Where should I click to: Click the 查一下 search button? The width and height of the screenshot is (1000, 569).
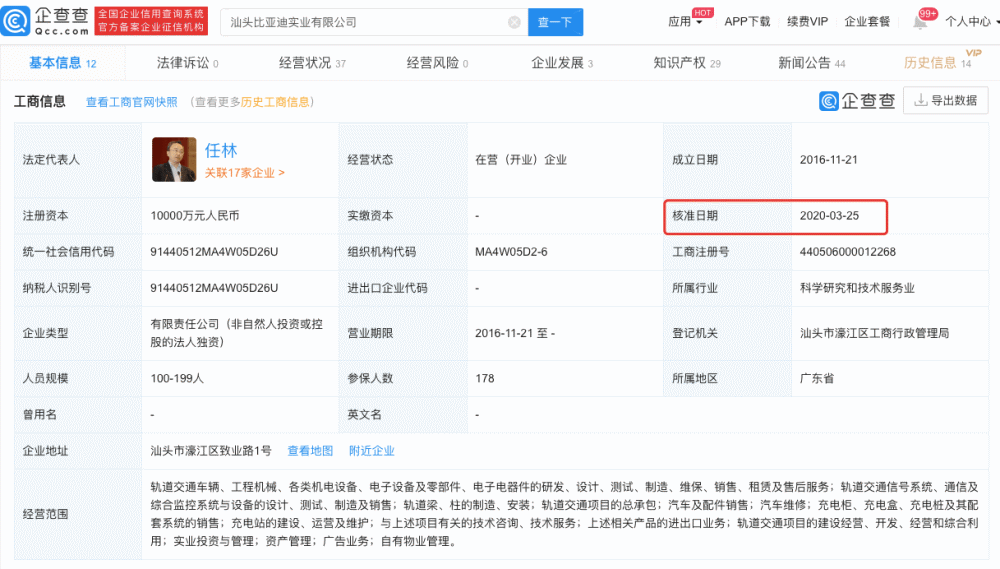pos(555,22)
